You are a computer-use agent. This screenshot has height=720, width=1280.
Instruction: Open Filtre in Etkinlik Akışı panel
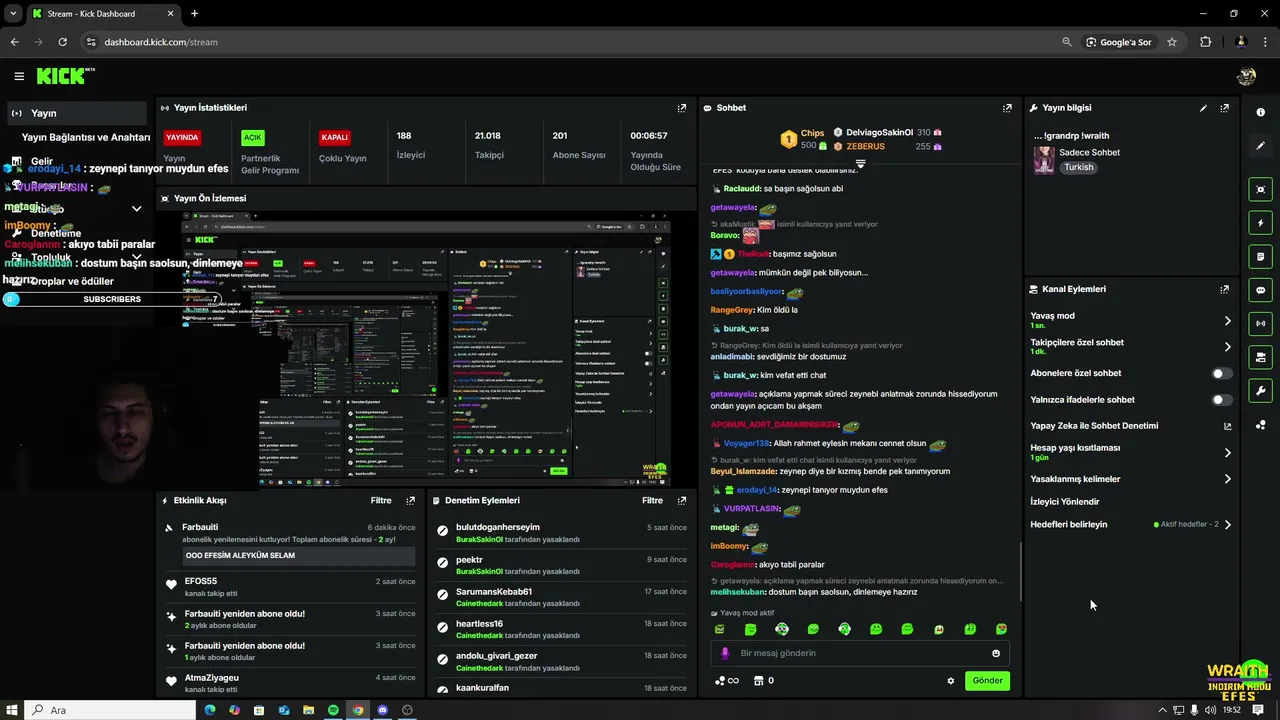click(x=381, y=500)
